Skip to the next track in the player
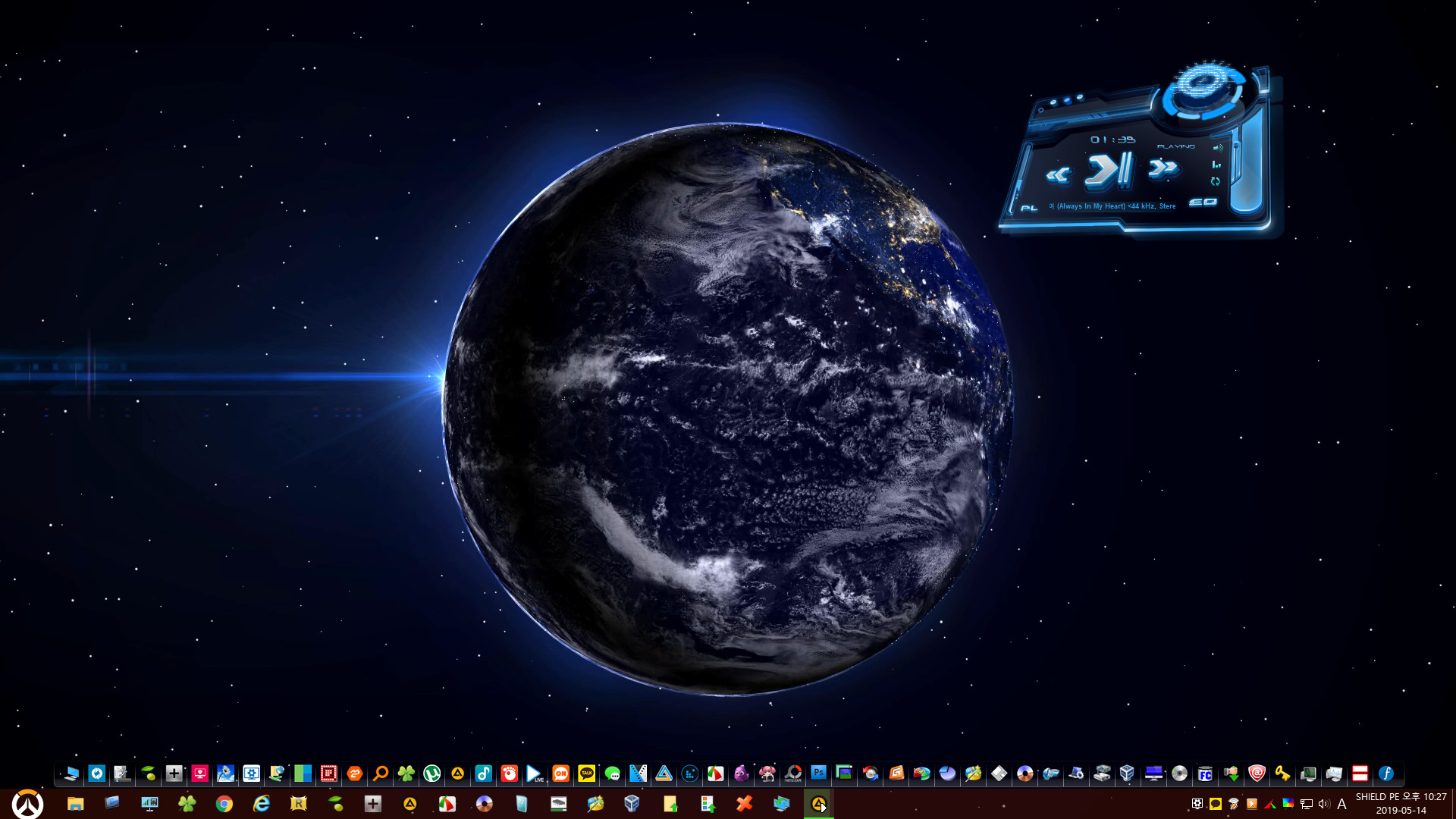The image size is (1456, 819). pos(1163,168)
